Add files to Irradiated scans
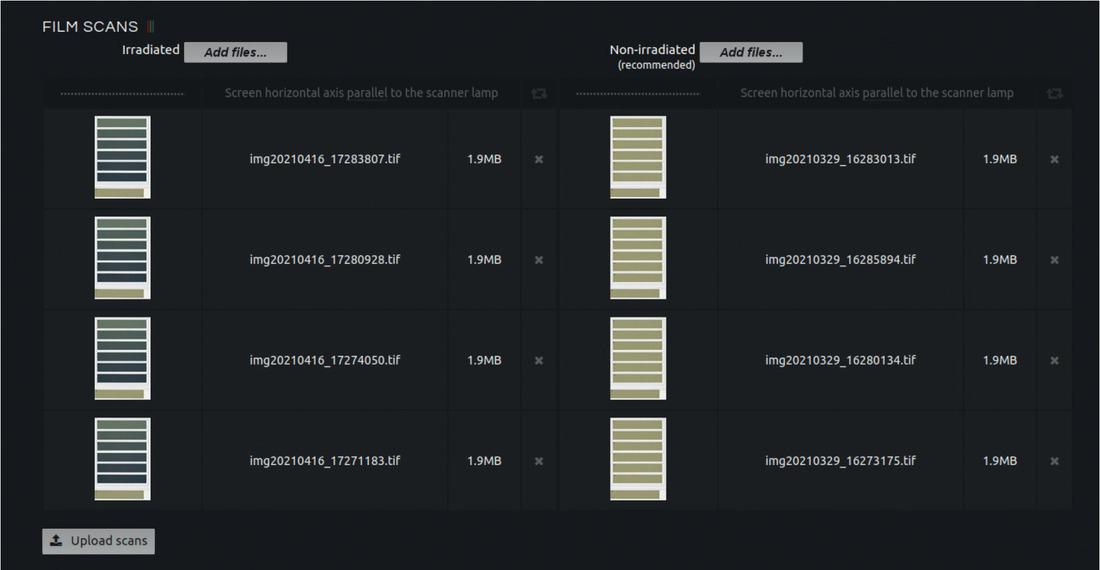The width and height of the screenshot is (1100, 570). coord(235,52)
